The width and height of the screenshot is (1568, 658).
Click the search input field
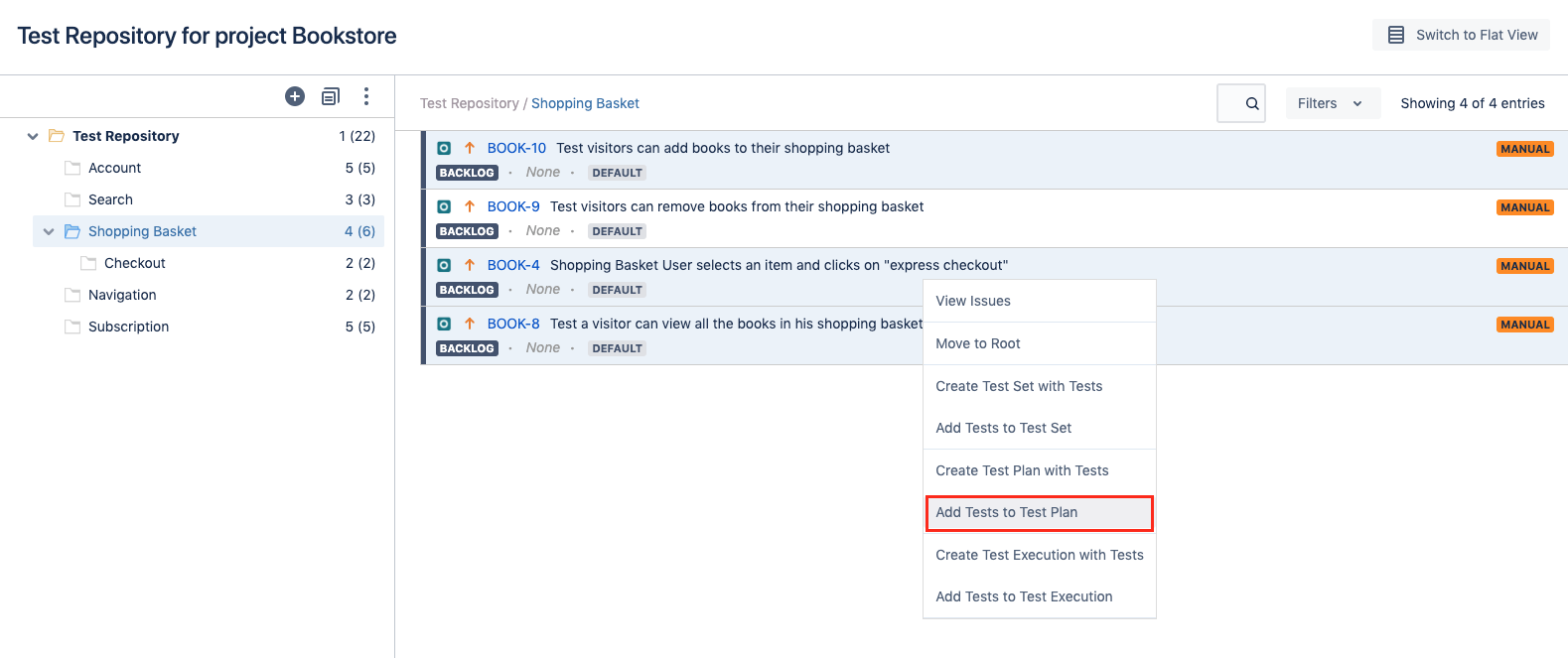1241,103
